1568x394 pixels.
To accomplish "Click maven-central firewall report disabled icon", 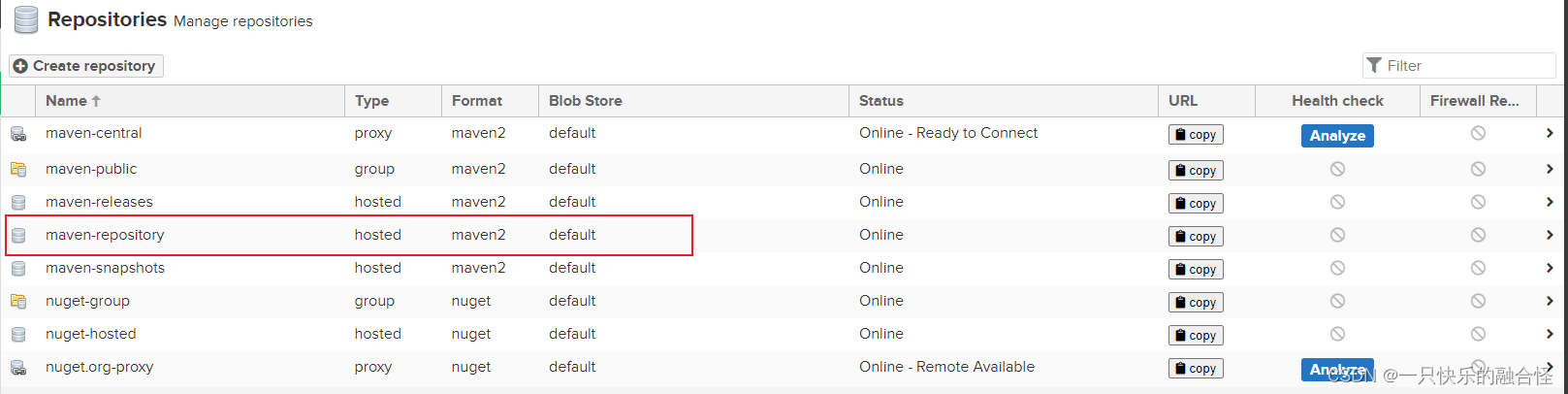I will tap(1478, 133).
